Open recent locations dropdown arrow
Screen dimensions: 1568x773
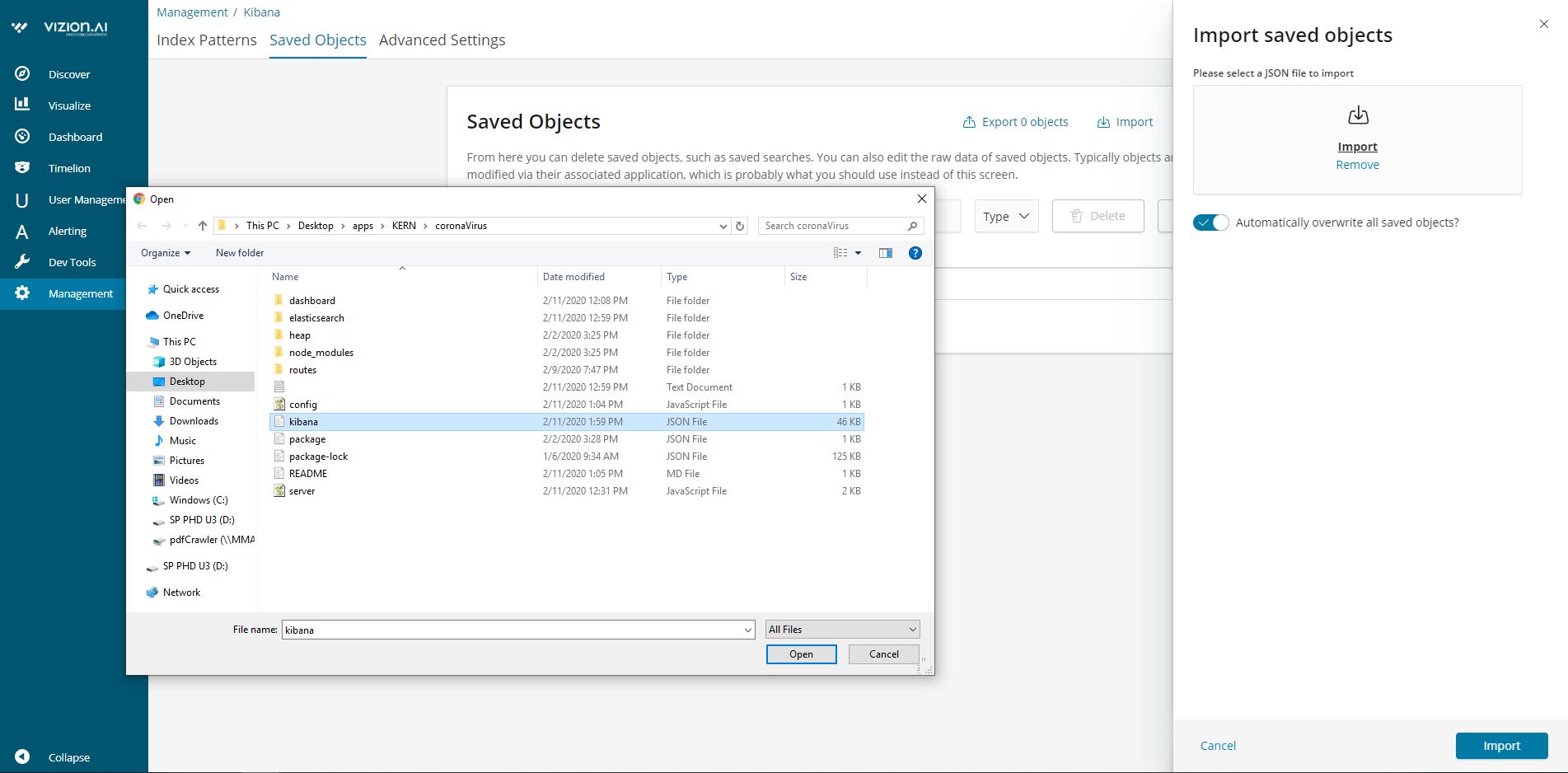coord(185,226)
